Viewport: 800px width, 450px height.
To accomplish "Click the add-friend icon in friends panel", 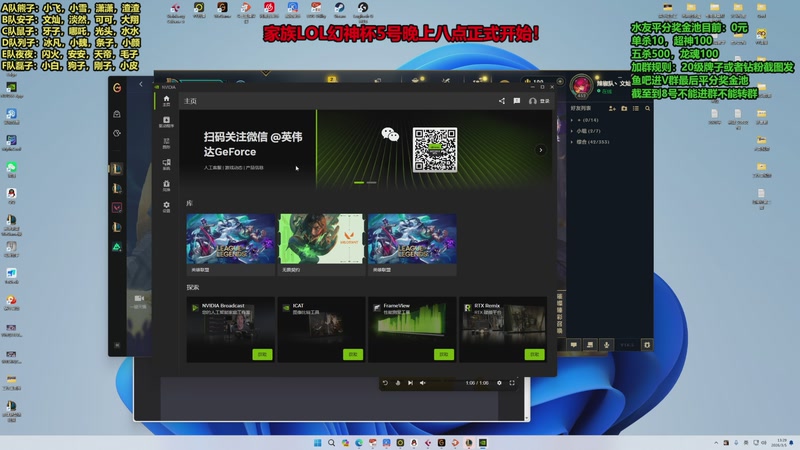I will tap(612, 108).
